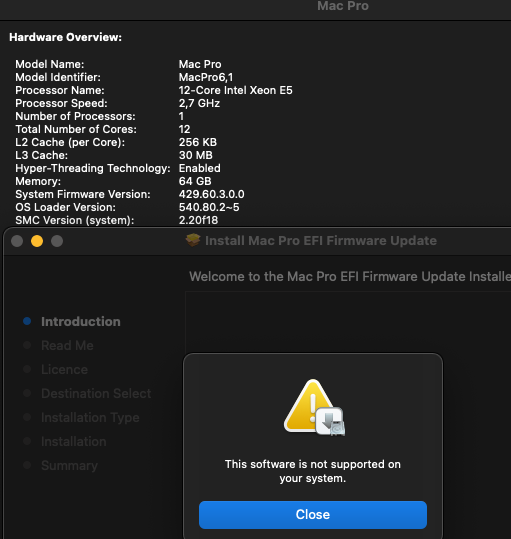The width and height of the screenshot is (511, 539).
Task: Select the Destination Select step
Action: pyautogui.click(x=96, y=394)
